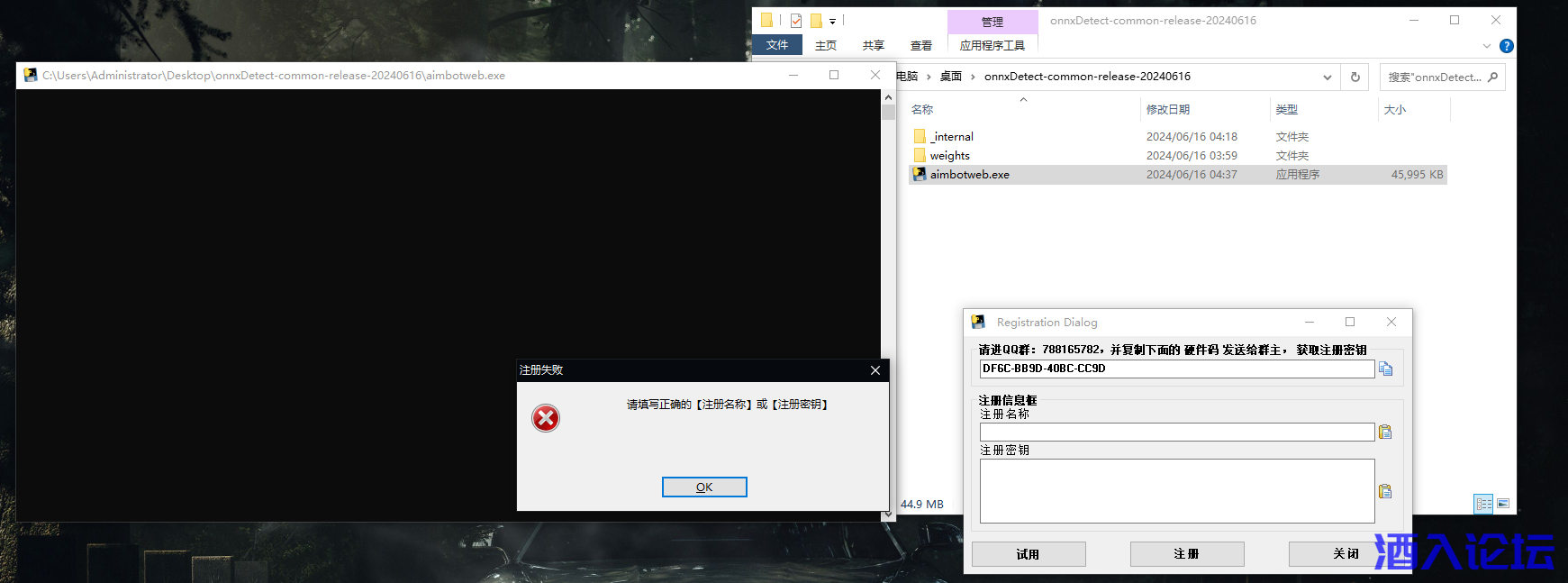Screen dimensions: 1568x583
Task: Refresh the Explorer folder view
Action: pyautogui.click(x=1355, y=77)
